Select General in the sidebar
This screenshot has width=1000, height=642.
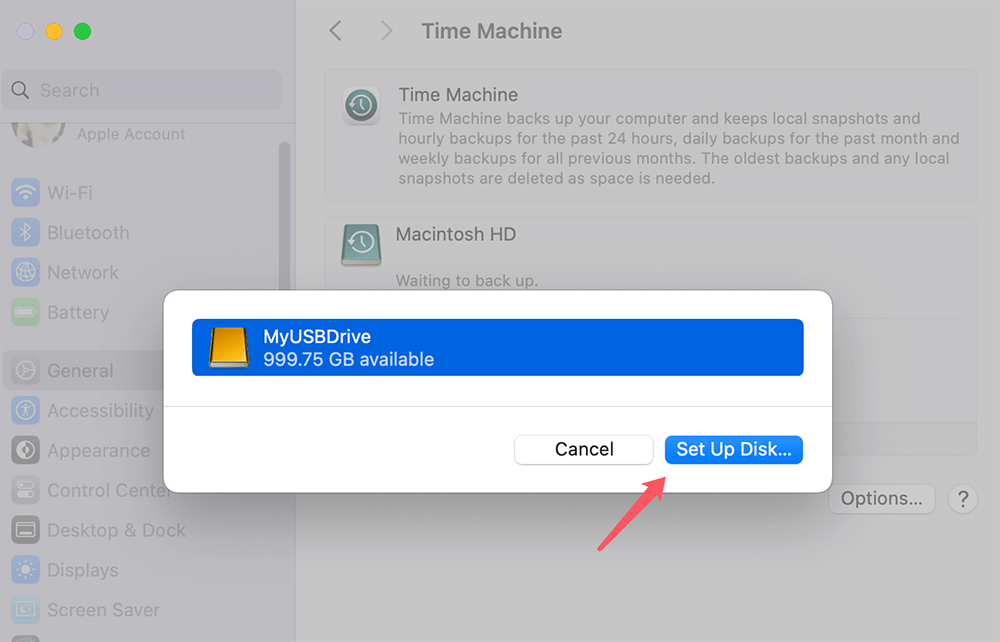click(x=23, y=370)
